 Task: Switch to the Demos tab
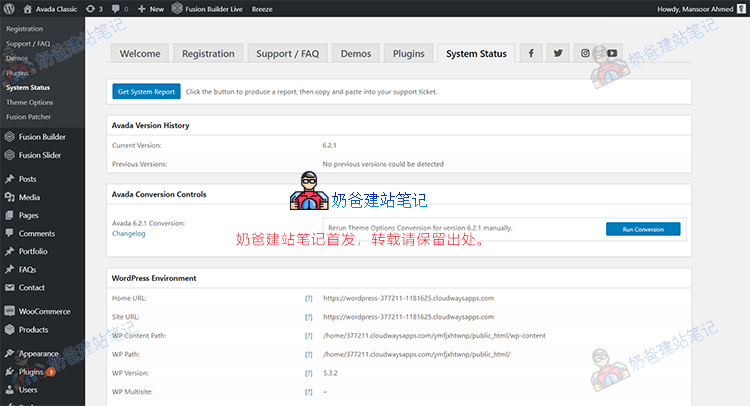(355, 54)
